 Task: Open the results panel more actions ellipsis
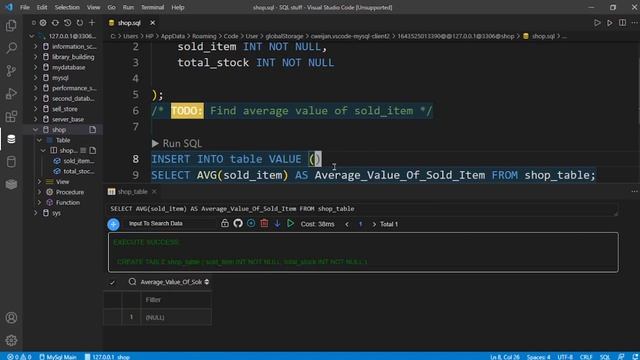[634, 191]
